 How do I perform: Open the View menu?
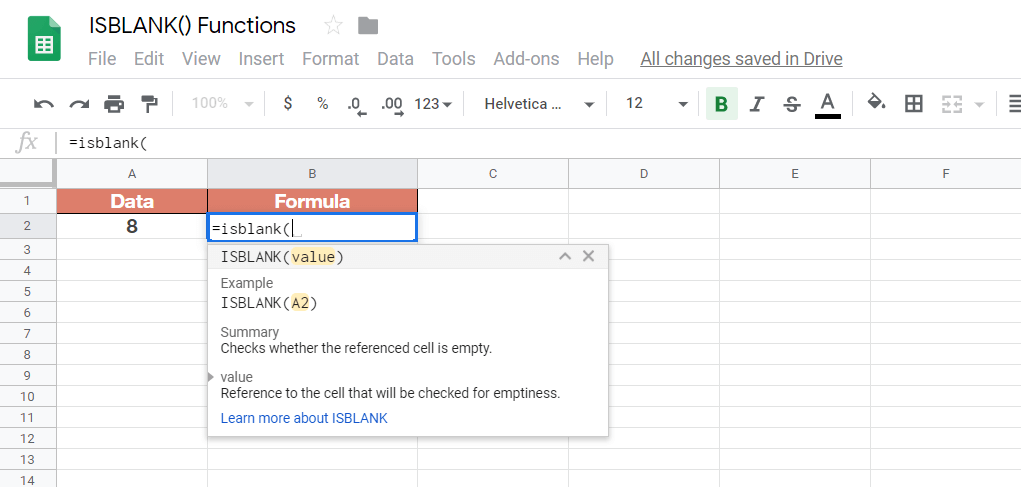click(201, 59)
